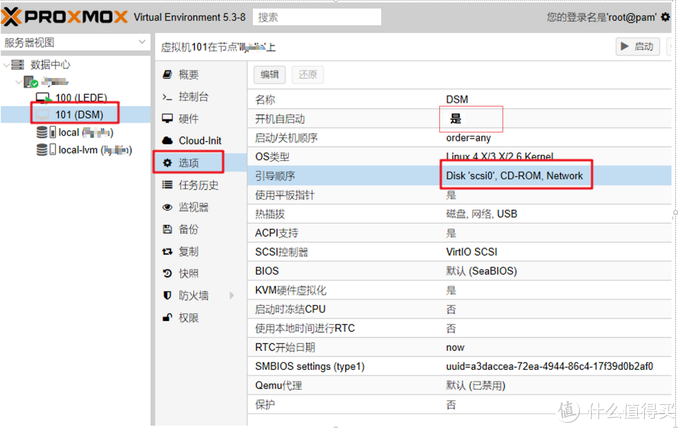Screen dimensions: 680x428
Task: Open the 备份 backup tab
Action: (x=201, y=229)
